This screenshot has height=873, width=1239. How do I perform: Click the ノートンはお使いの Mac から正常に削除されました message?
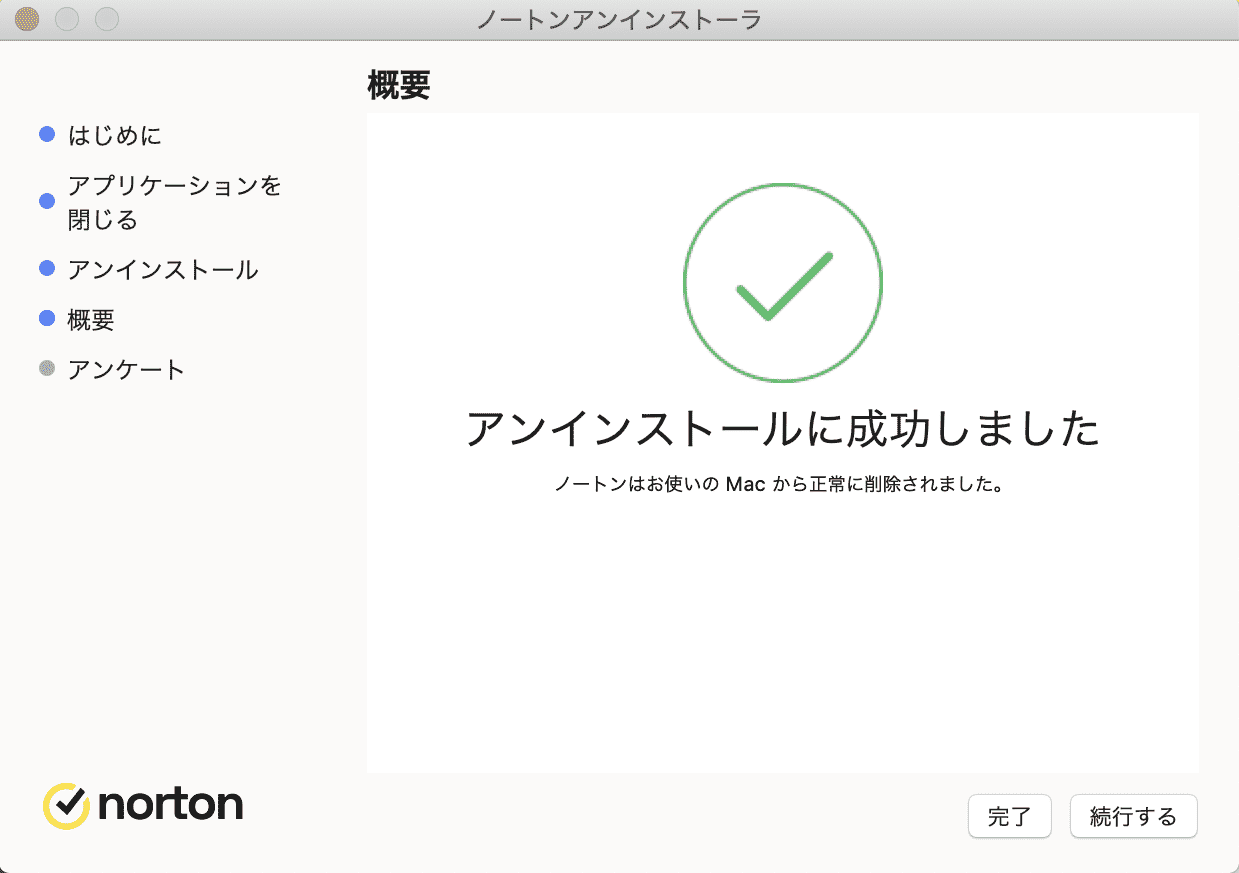(779, 486)
